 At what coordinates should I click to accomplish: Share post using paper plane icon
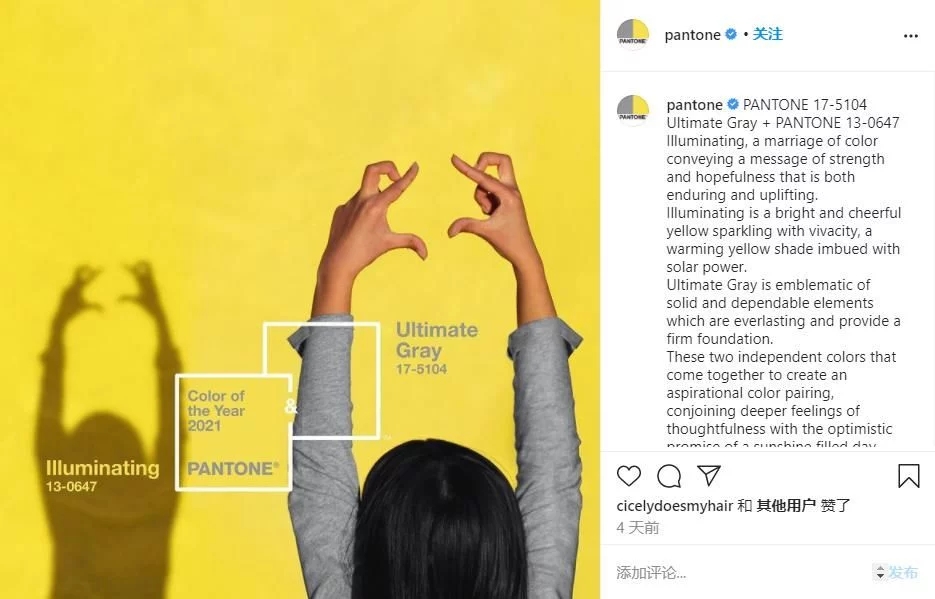tap(709, 475)
